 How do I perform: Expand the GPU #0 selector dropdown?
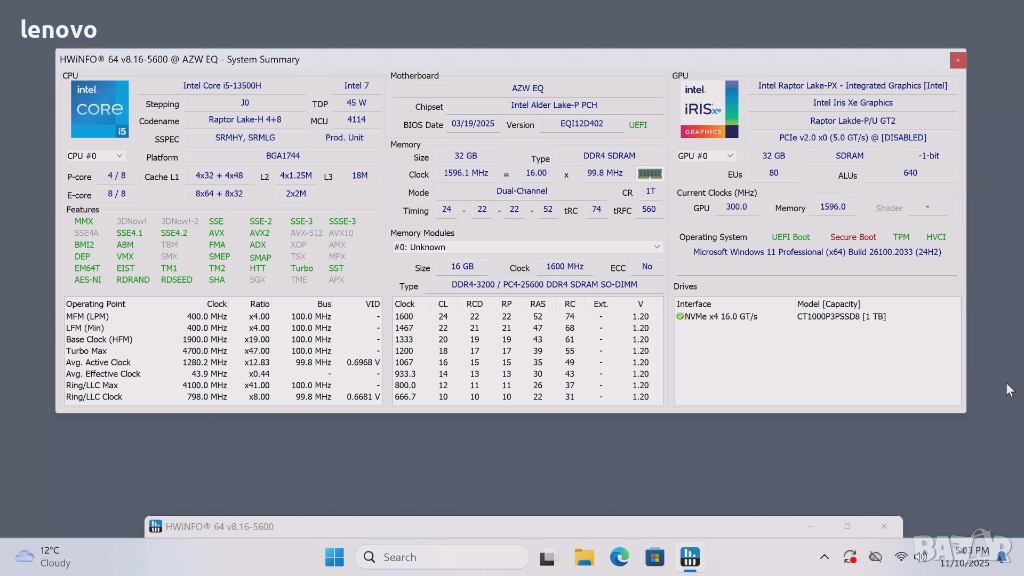706,156
